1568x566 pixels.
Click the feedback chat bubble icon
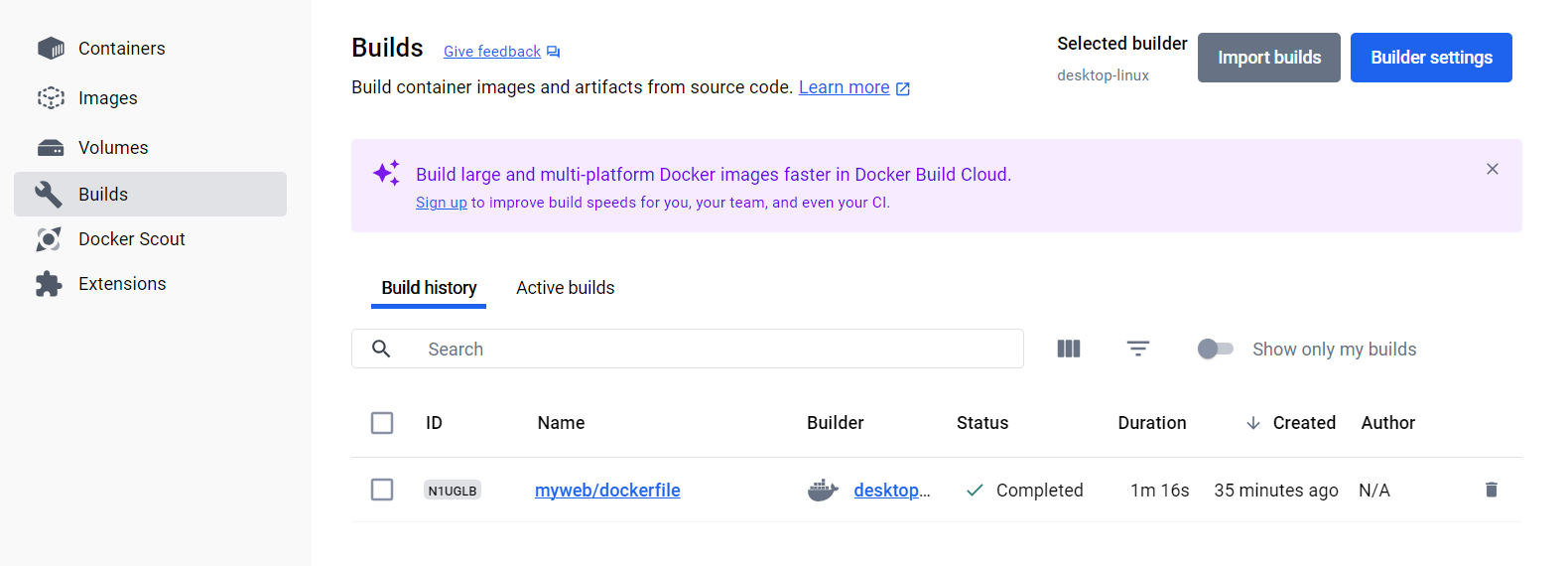[x=554, y=52]
